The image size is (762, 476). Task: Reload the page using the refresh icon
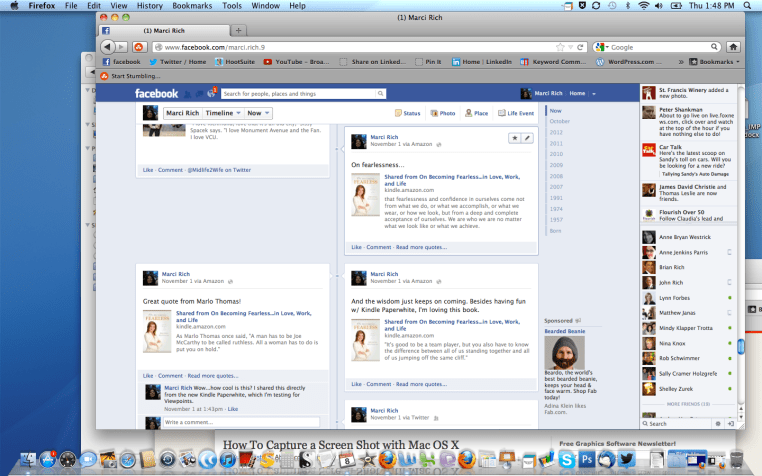pos(580,47)
